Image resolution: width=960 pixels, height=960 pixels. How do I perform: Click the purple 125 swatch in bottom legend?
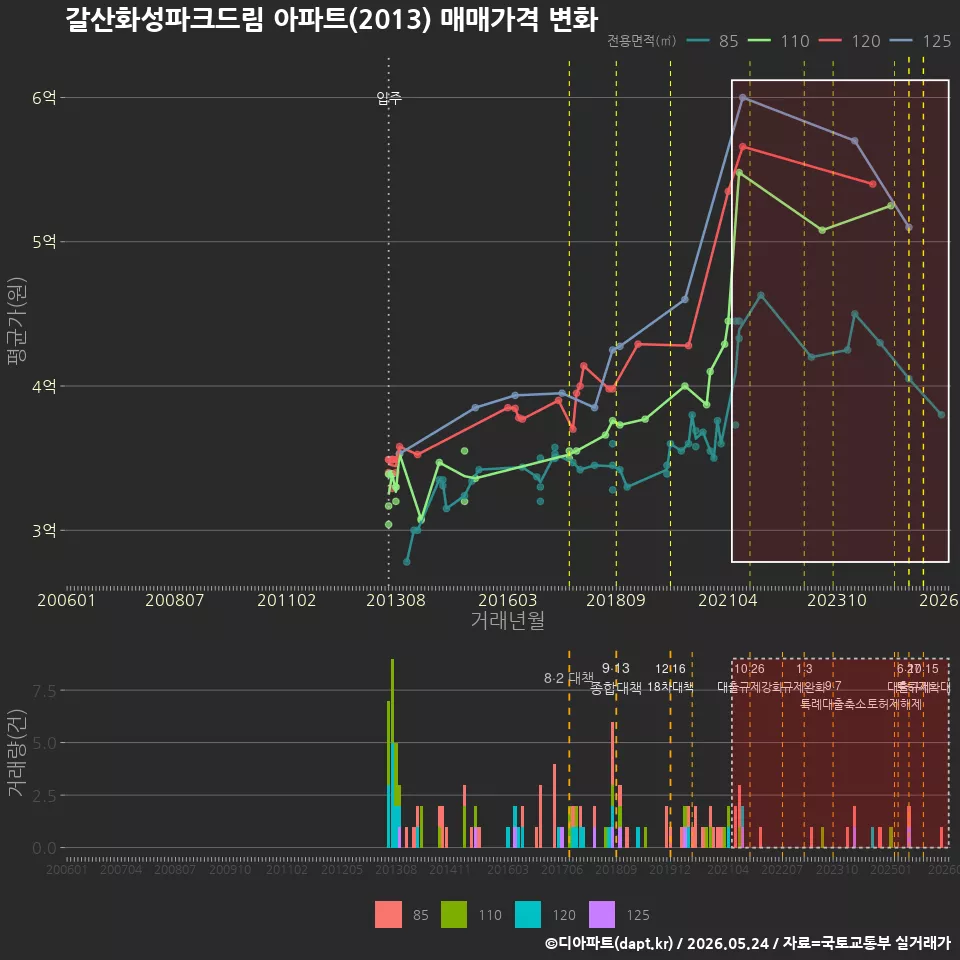602,915
